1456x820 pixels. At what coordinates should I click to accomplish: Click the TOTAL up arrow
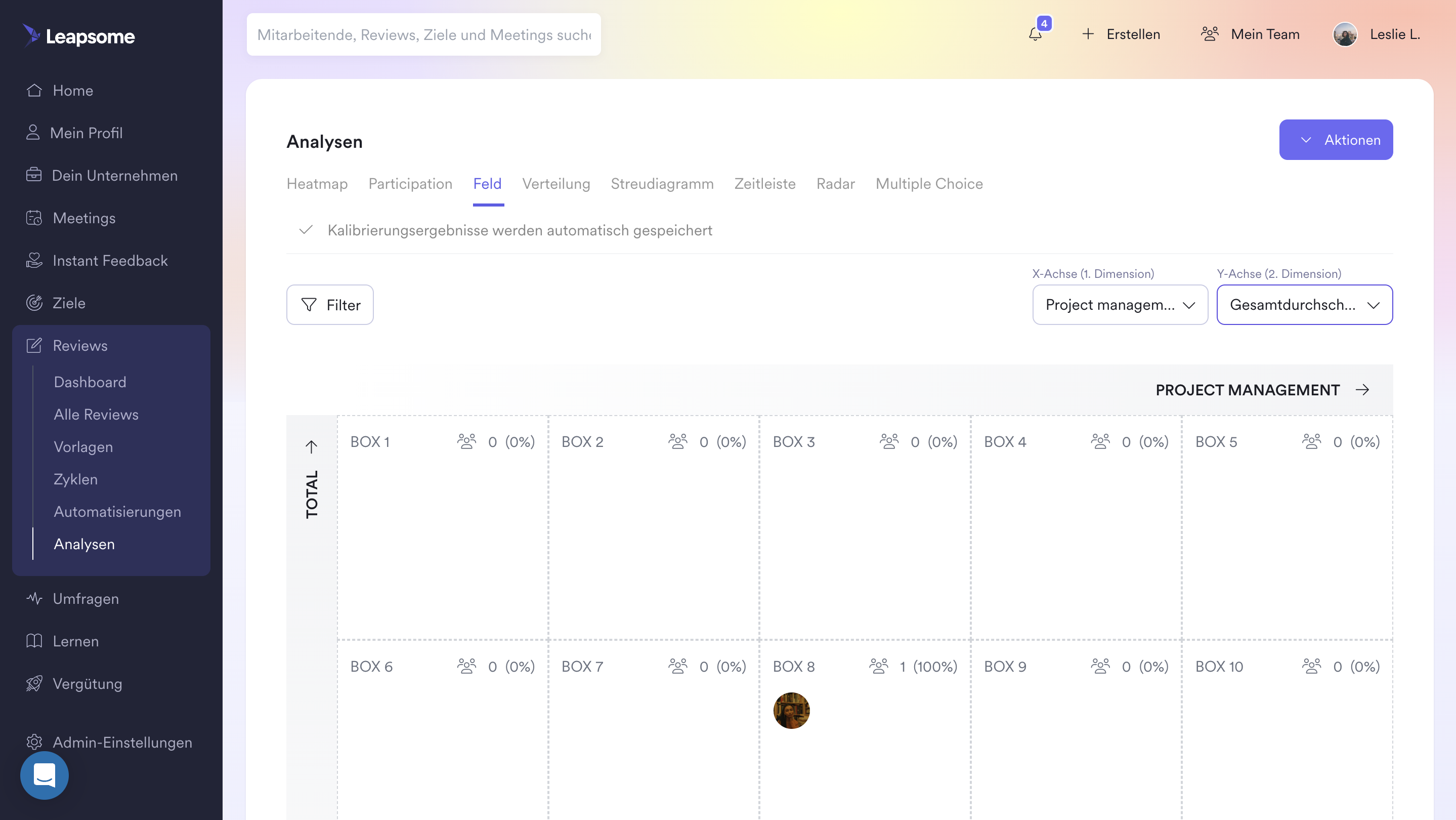click(312, 447)
